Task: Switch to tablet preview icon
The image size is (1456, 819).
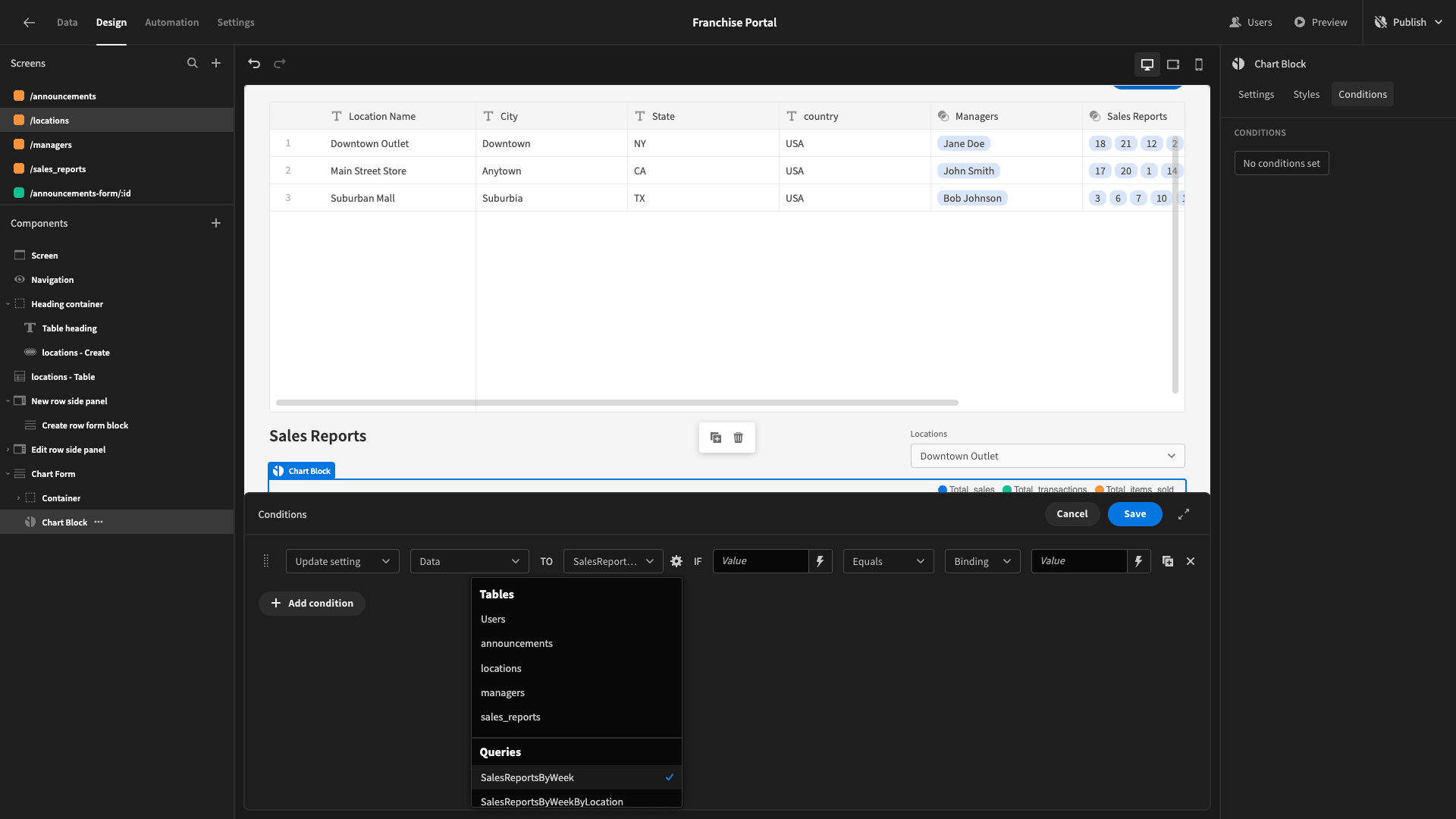Action: pyautogui.click(x=1173, y=64)
